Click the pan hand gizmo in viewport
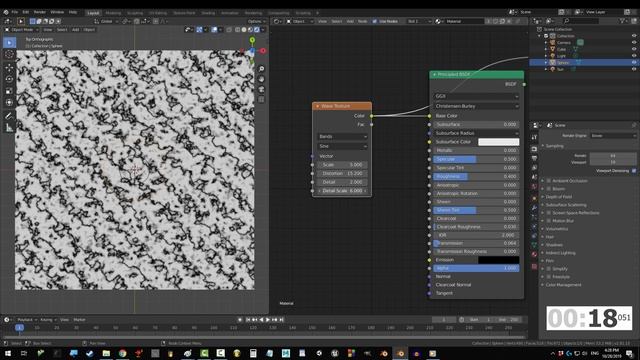This screenshot has width=640, height=360. 261,79
